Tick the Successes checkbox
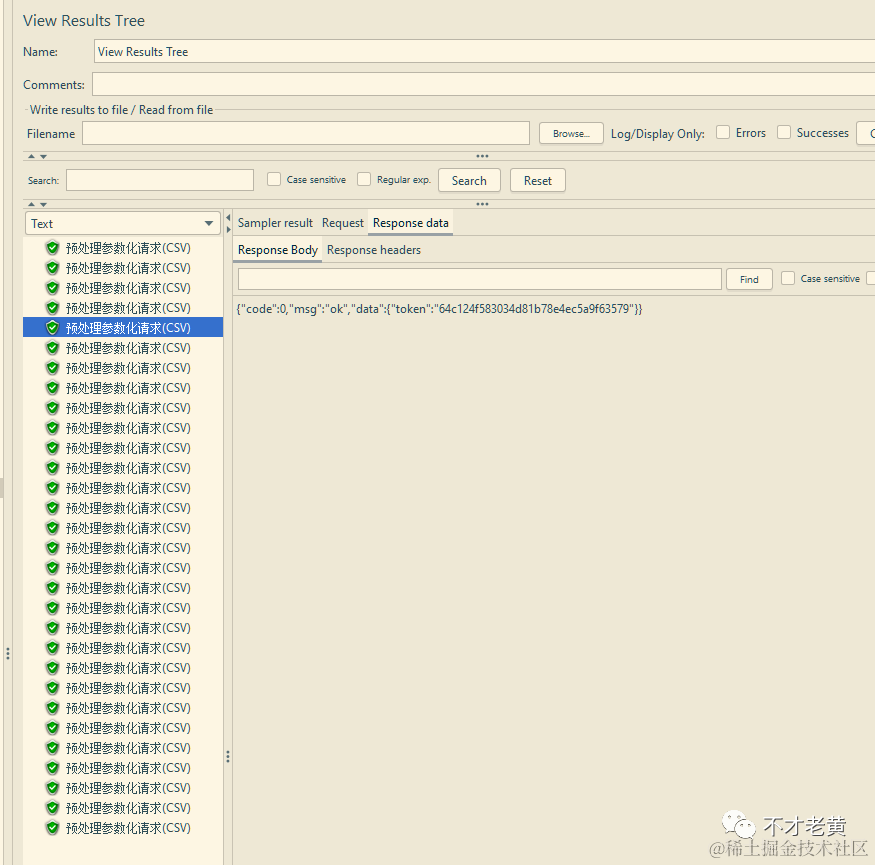Viewport: 875px width, 865px height. point(784,132)
